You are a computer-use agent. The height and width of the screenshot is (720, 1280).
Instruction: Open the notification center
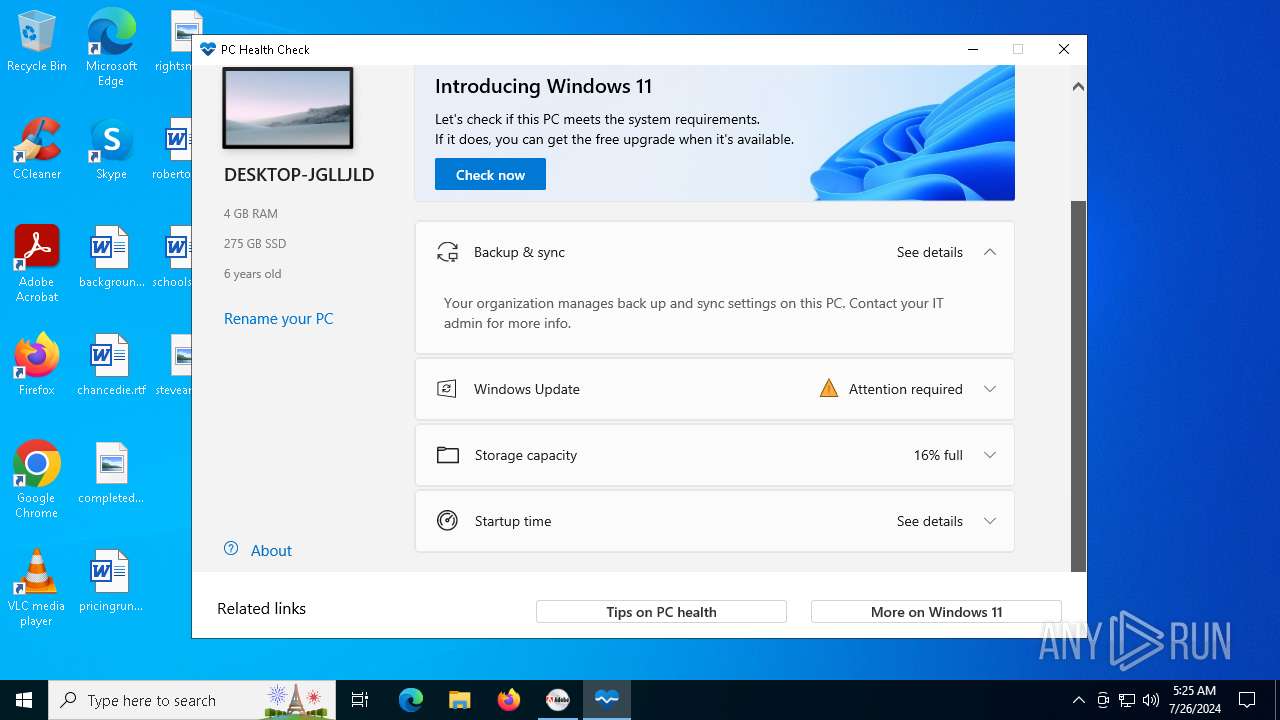click(1247, 700)
